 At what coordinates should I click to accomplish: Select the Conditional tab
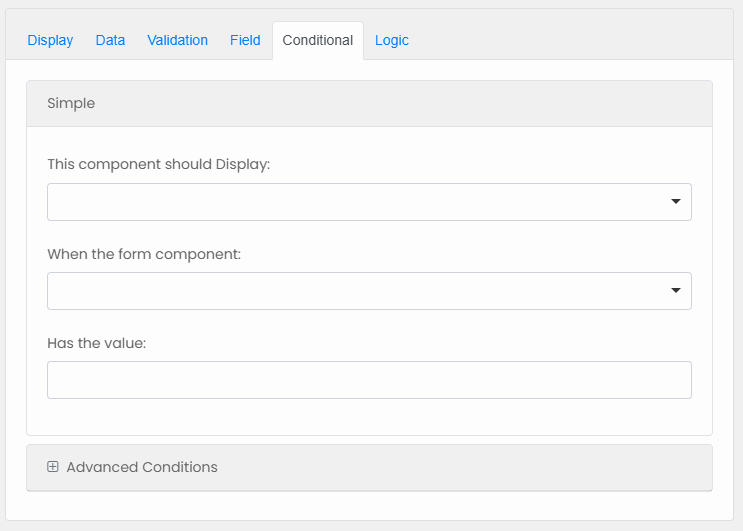click(x=317, y=41)
